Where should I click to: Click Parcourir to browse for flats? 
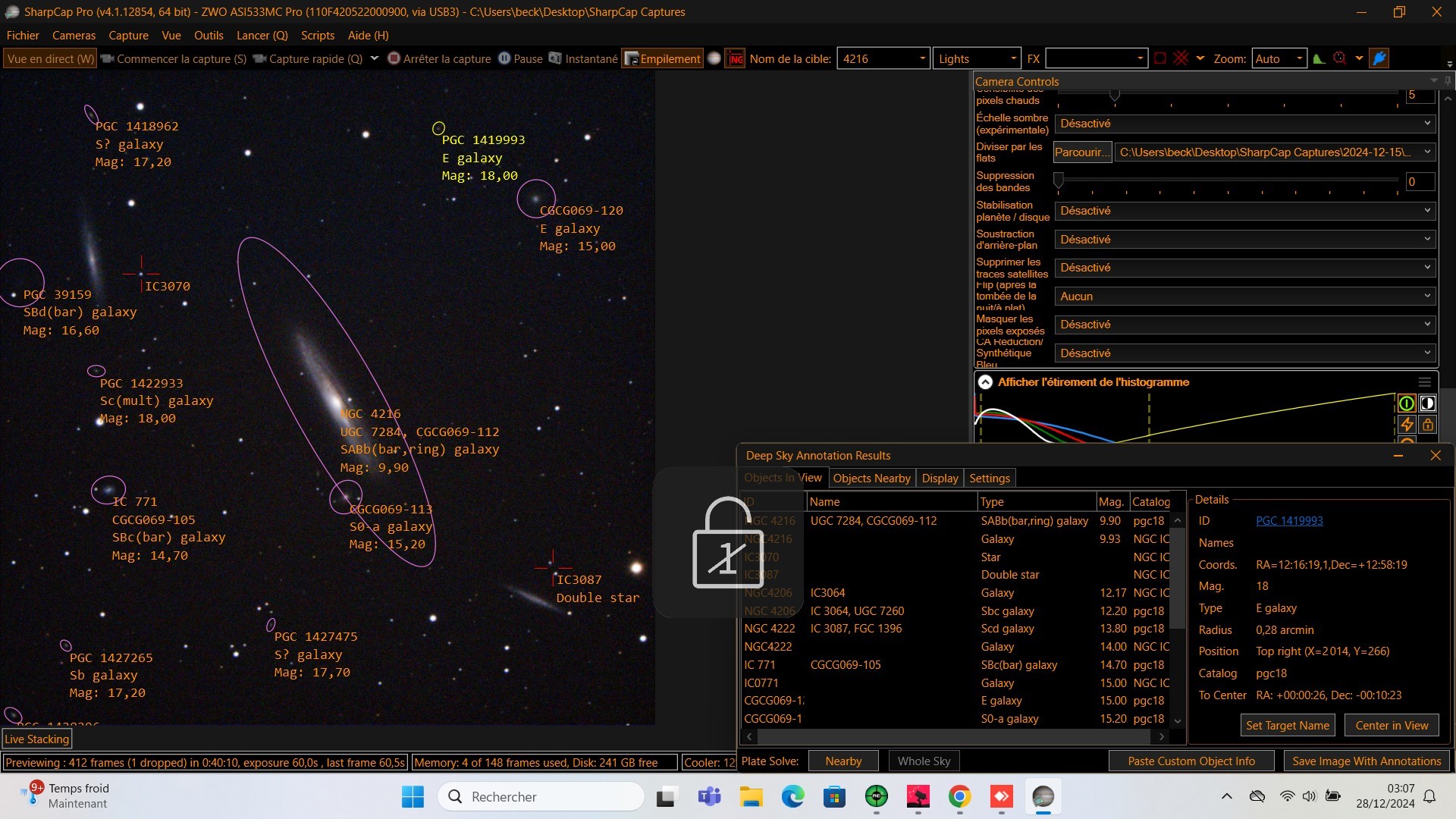[1082, 152]
